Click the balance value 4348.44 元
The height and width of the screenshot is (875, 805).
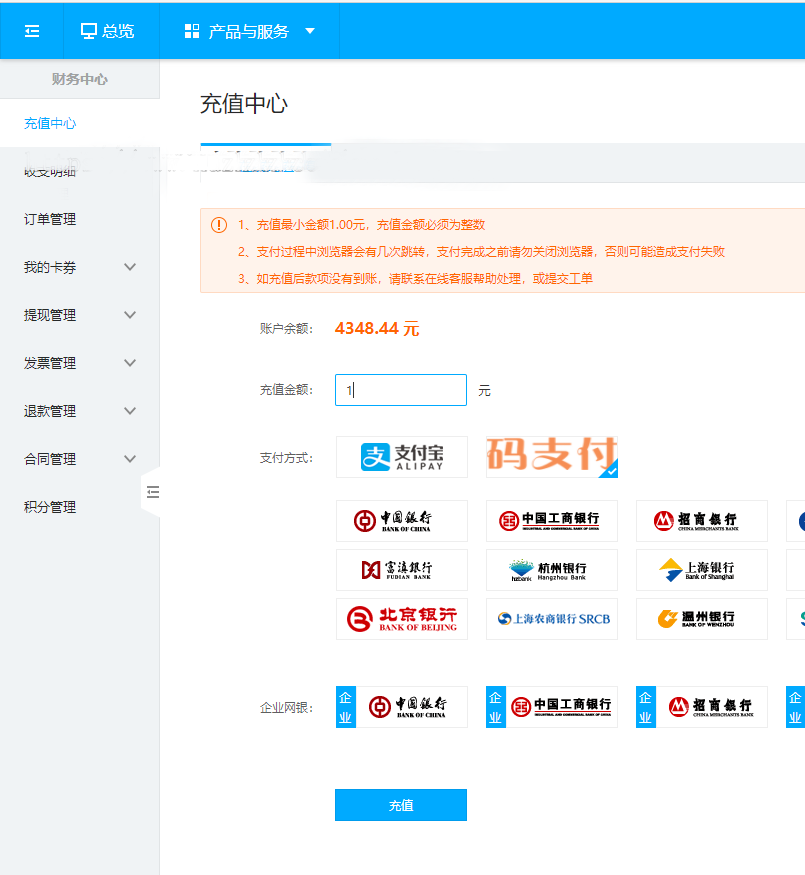(x=377, y=329)
